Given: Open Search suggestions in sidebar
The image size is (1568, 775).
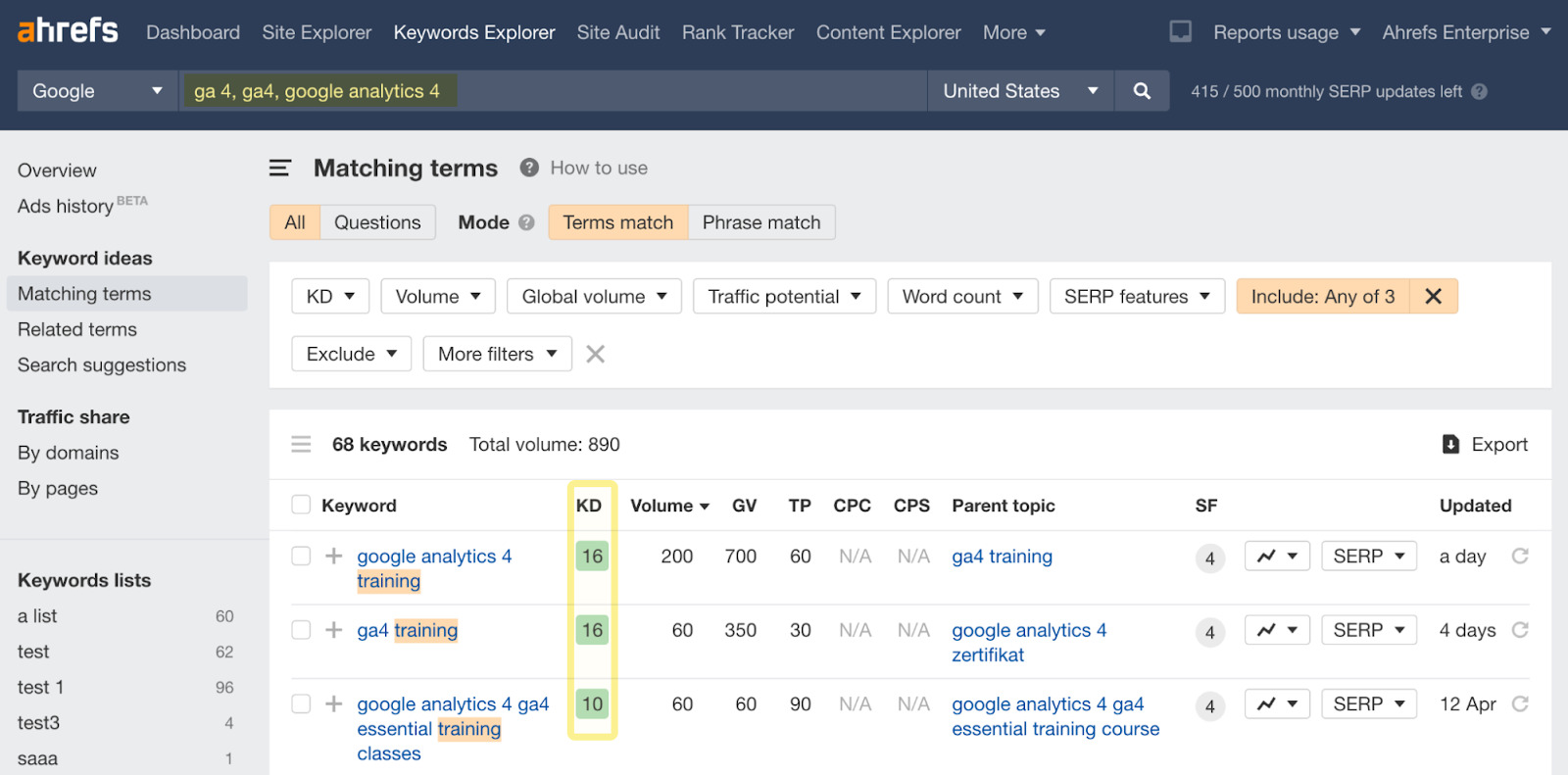Looking at the screenshot, I should pos(102,364).
